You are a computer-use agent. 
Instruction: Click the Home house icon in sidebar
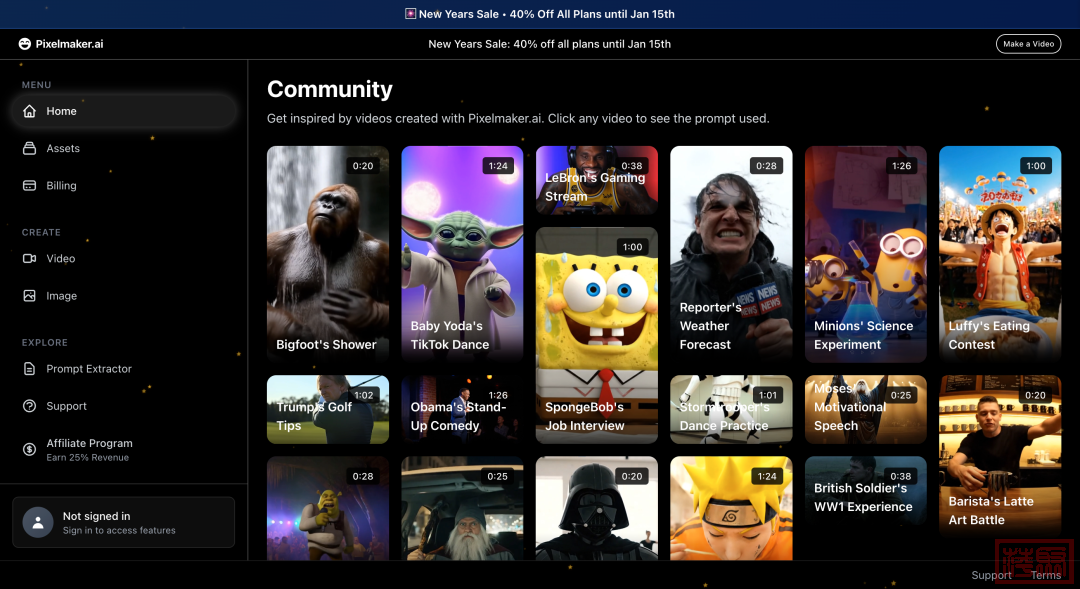coord(30,111)
